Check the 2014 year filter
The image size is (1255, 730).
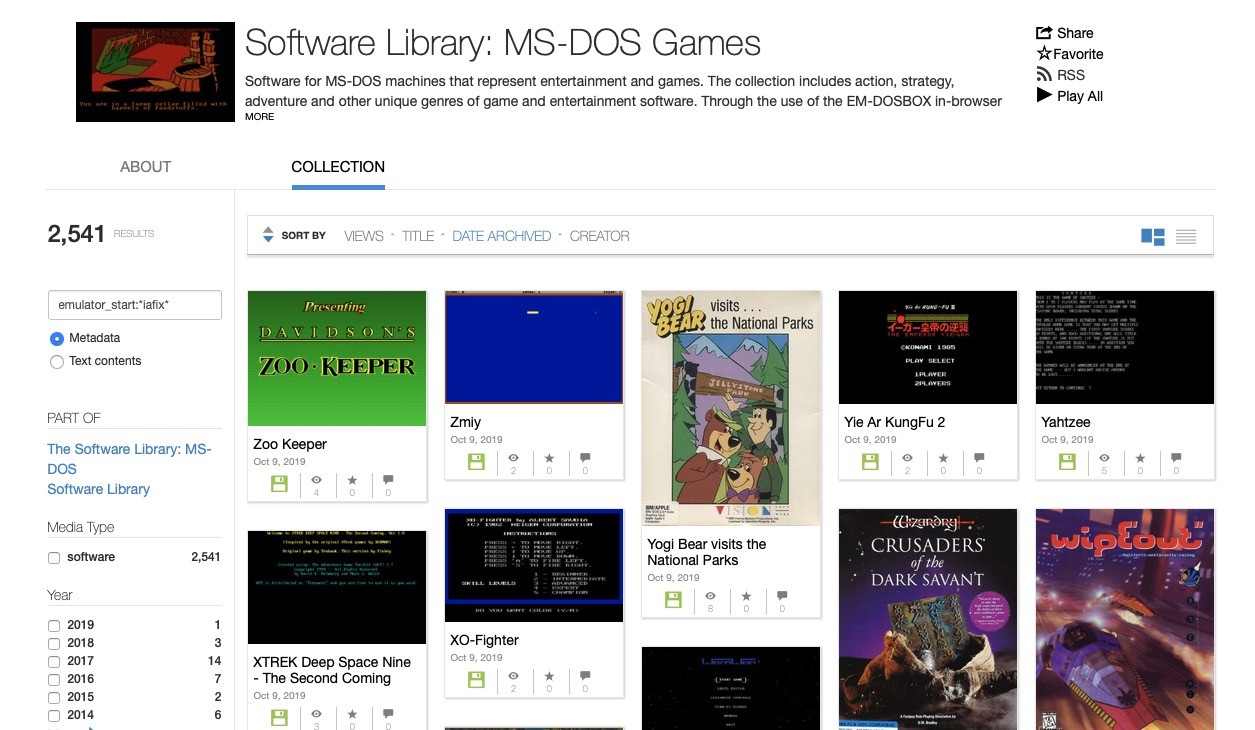[x=54, y=715]
